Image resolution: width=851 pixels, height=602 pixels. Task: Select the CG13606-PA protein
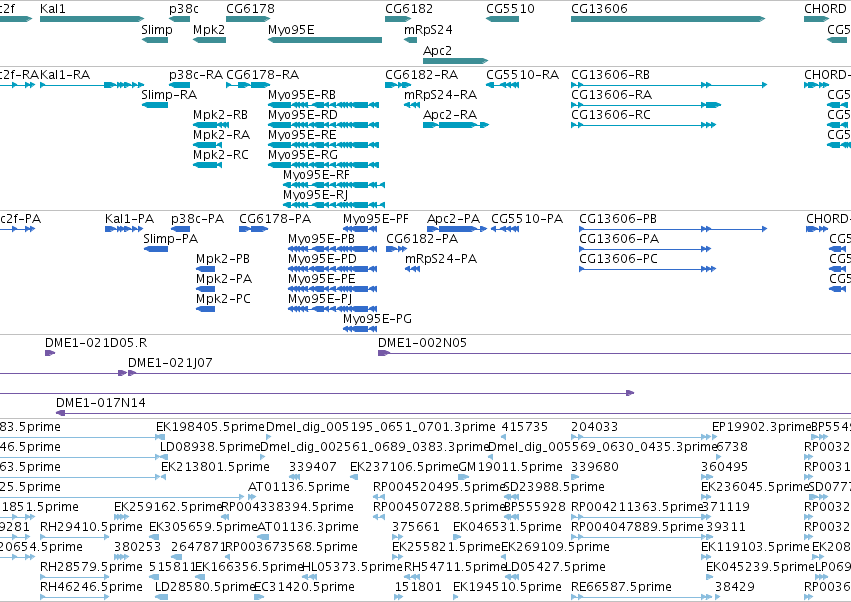click(x=645, y=249)
